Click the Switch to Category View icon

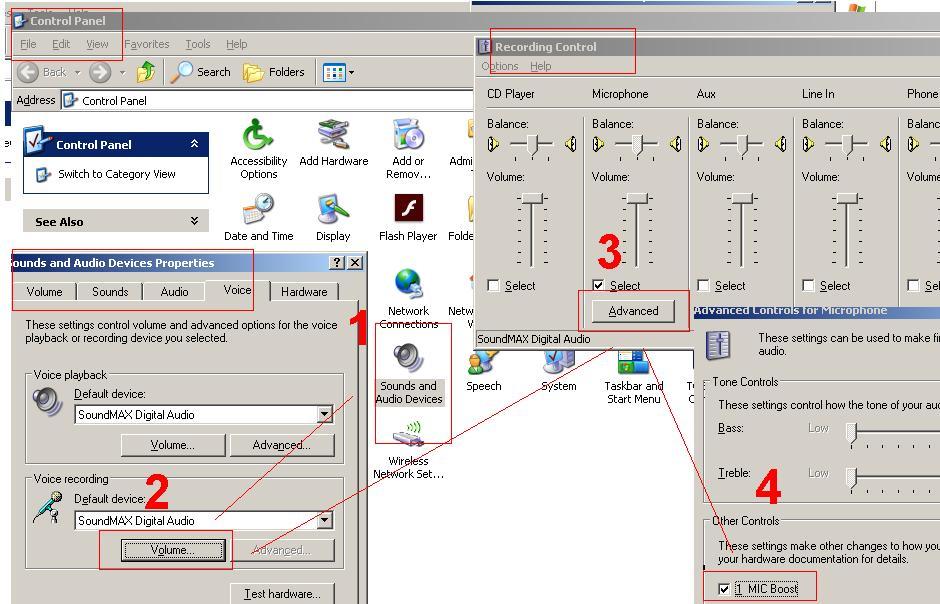pos(43,174)
